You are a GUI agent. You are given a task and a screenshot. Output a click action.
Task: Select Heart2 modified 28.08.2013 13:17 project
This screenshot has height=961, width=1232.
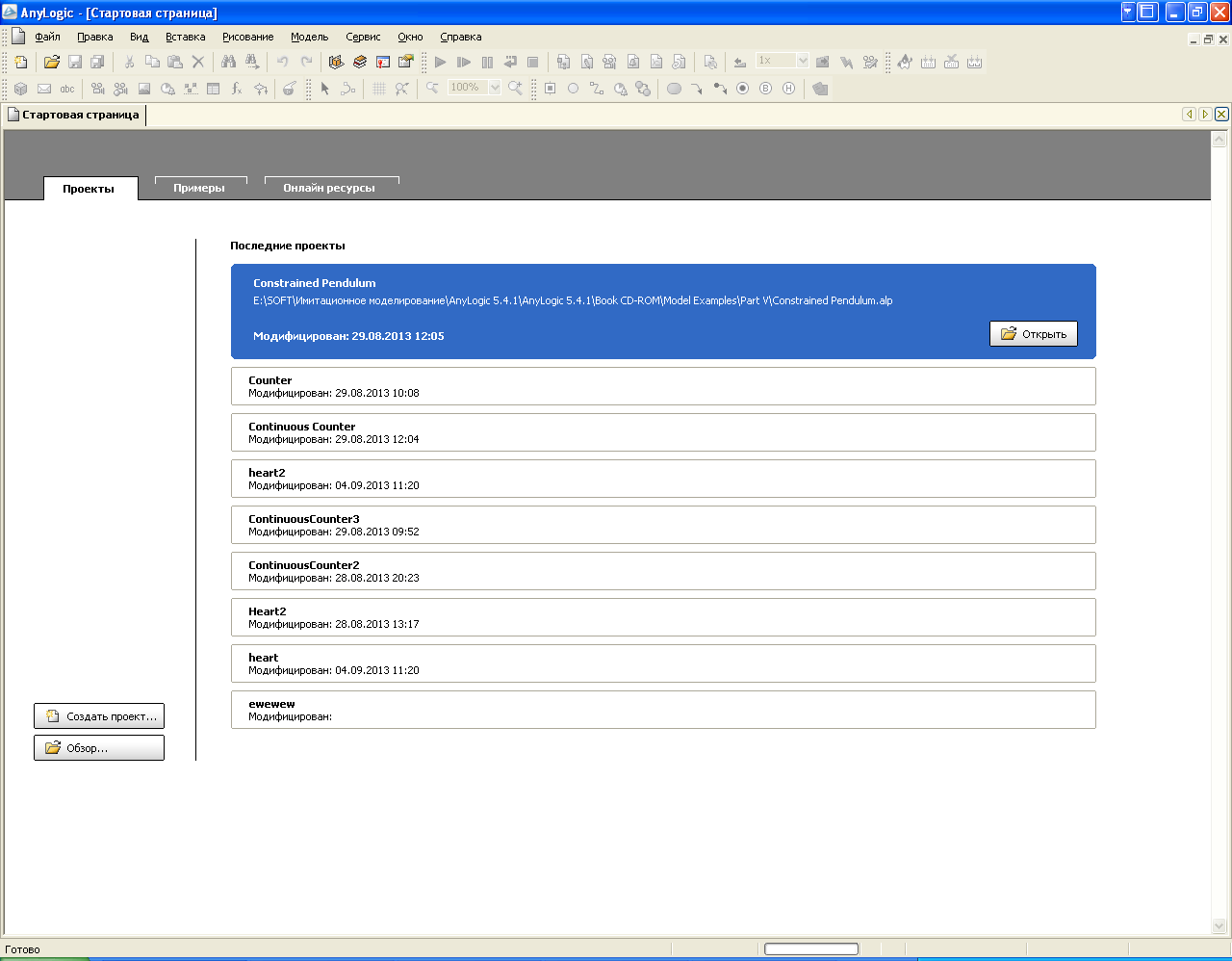[663, 617]
